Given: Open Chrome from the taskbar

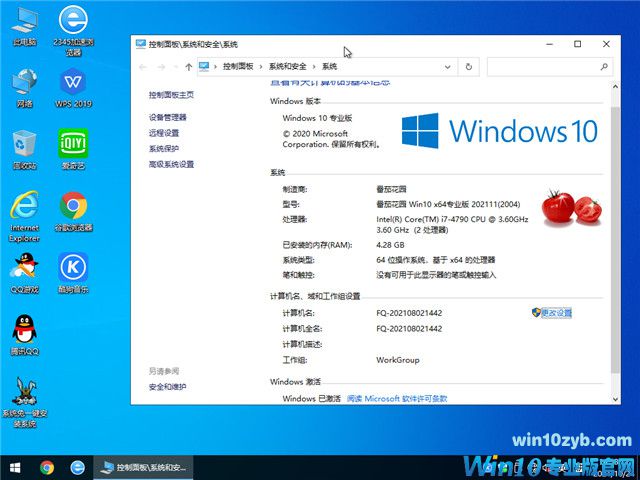Looking at the screenshot, I should tap(47, 468).
